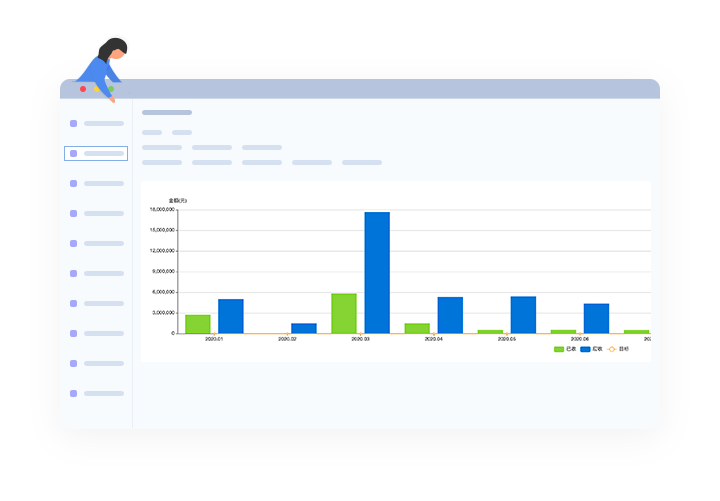Select the green bar for 2020.01
This screenshot has height=501, width=720.
(x=198, y=324)
